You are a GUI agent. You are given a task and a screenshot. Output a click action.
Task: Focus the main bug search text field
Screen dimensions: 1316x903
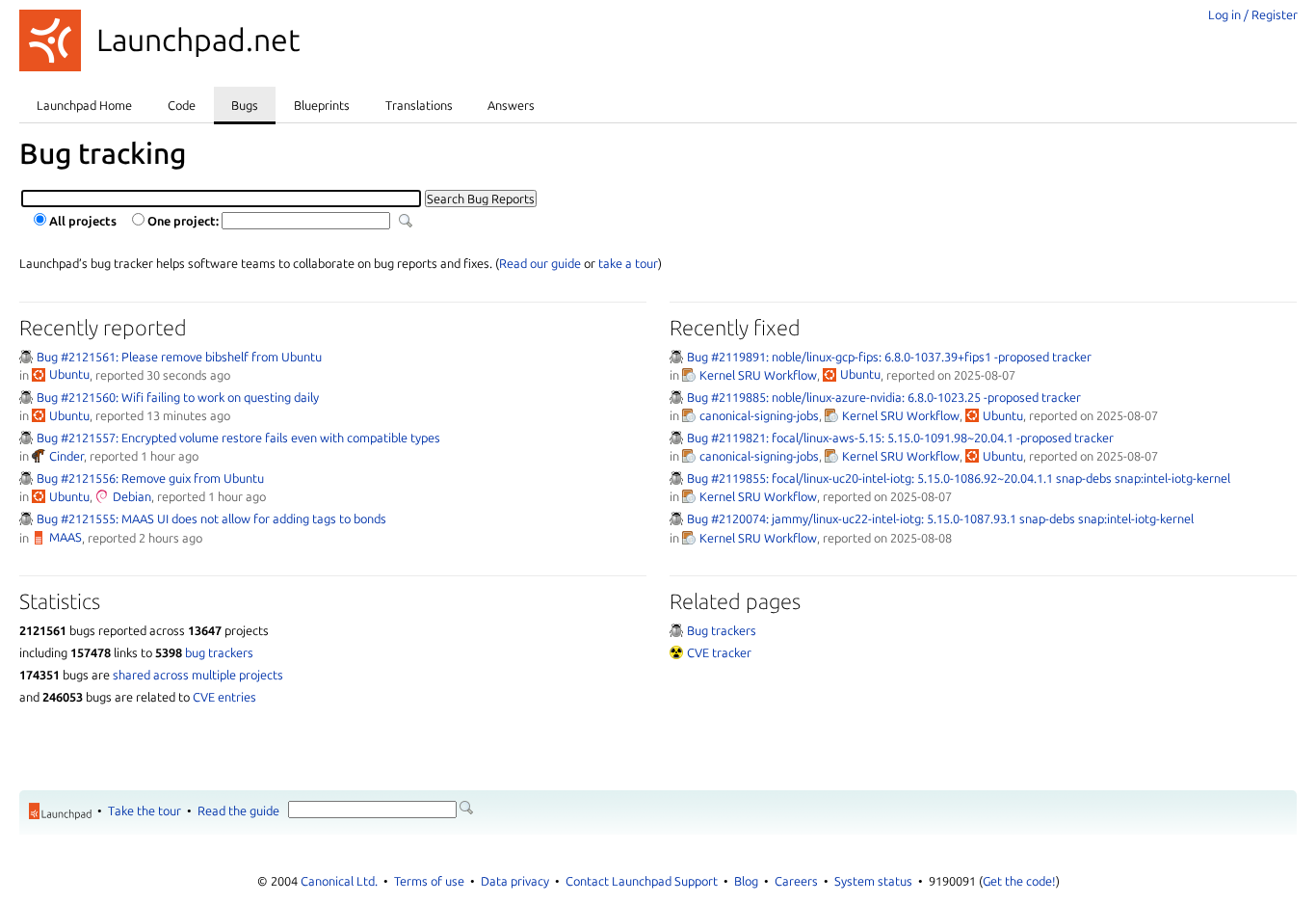pos(222,199)
